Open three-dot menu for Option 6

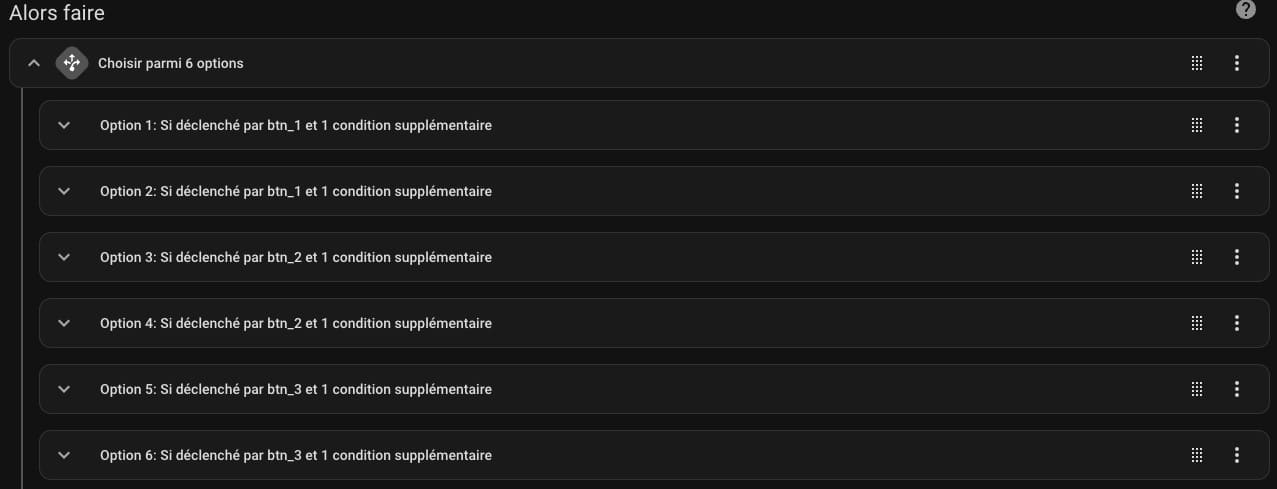coord(1237,455)
